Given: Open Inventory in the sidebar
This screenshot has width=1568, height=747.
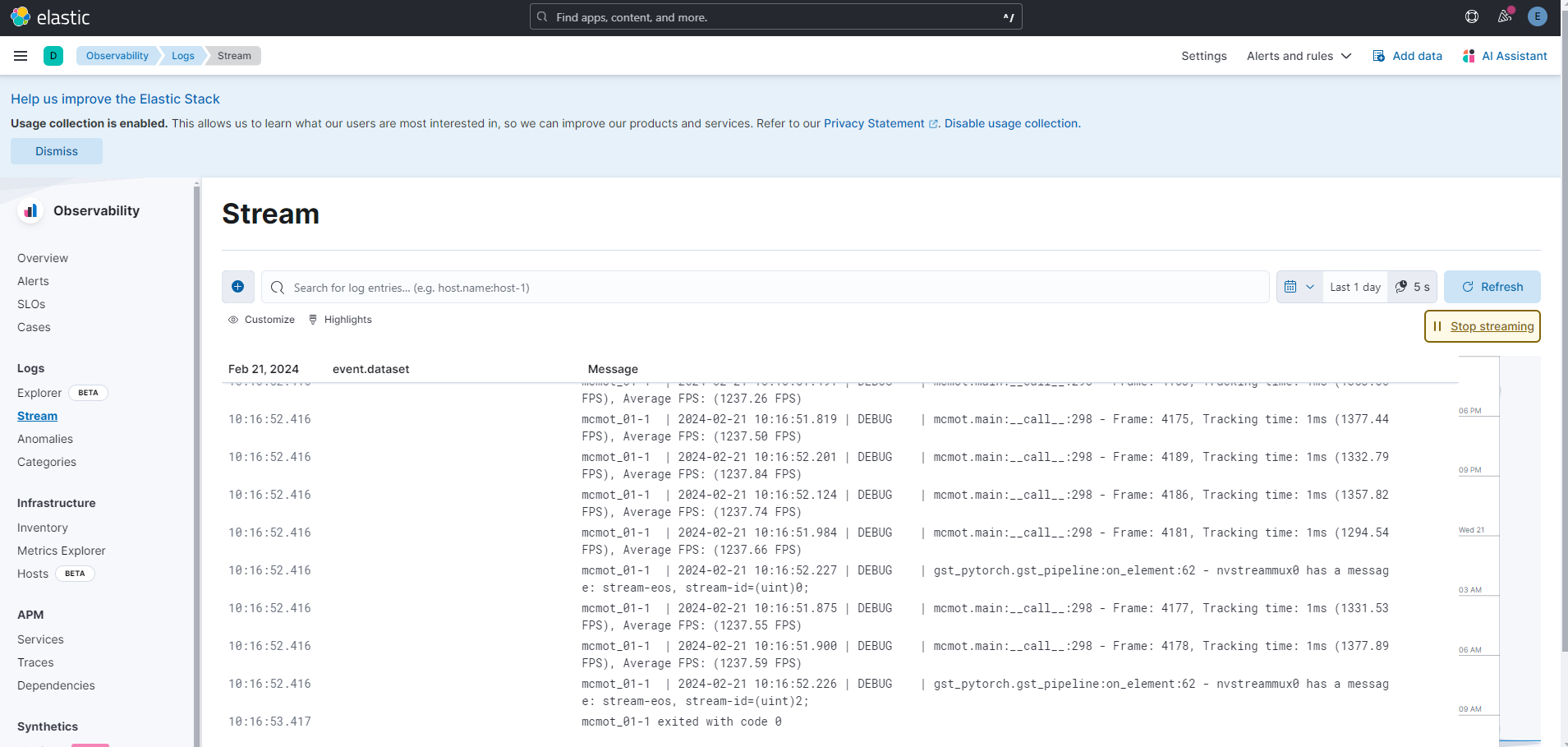Looking at the screenshot, I should tap(43, 528).
